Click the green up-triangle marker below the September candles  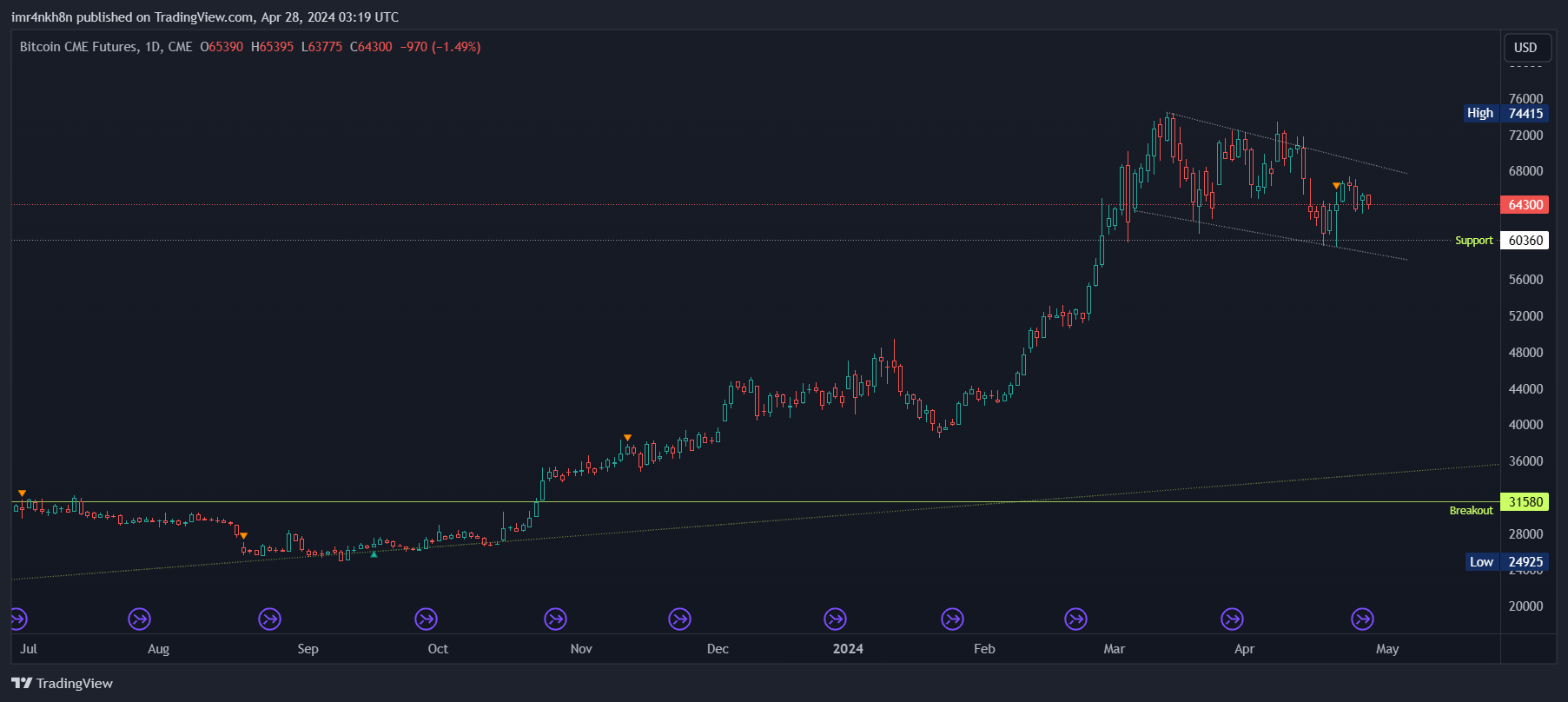pyautogui.click(x=374, y=553)
